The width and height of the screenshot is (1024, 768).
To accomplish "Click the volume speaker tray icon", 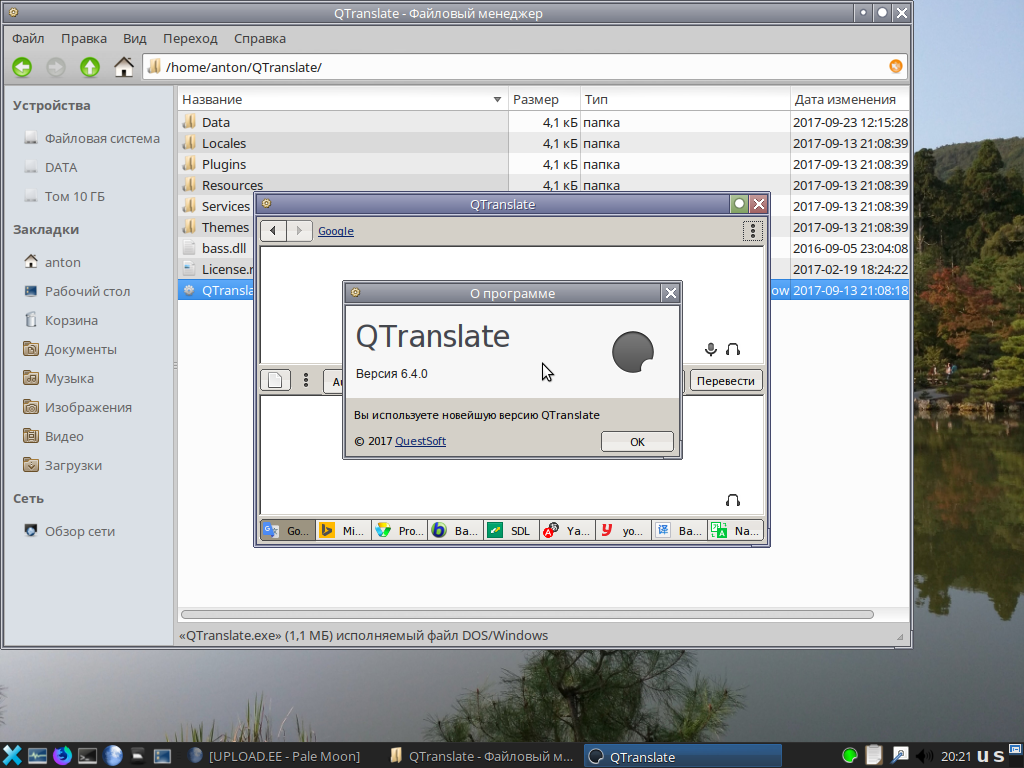I will 924,756.
